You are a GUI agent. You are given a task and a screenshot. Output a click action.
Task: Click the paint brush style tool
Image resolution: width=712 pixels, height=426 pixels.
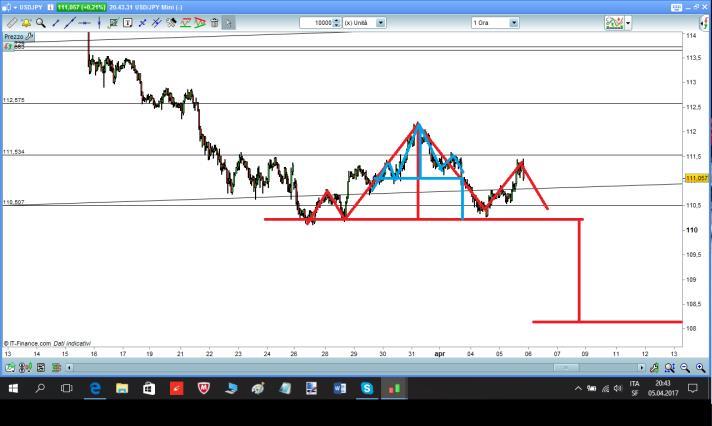[171, 23]
